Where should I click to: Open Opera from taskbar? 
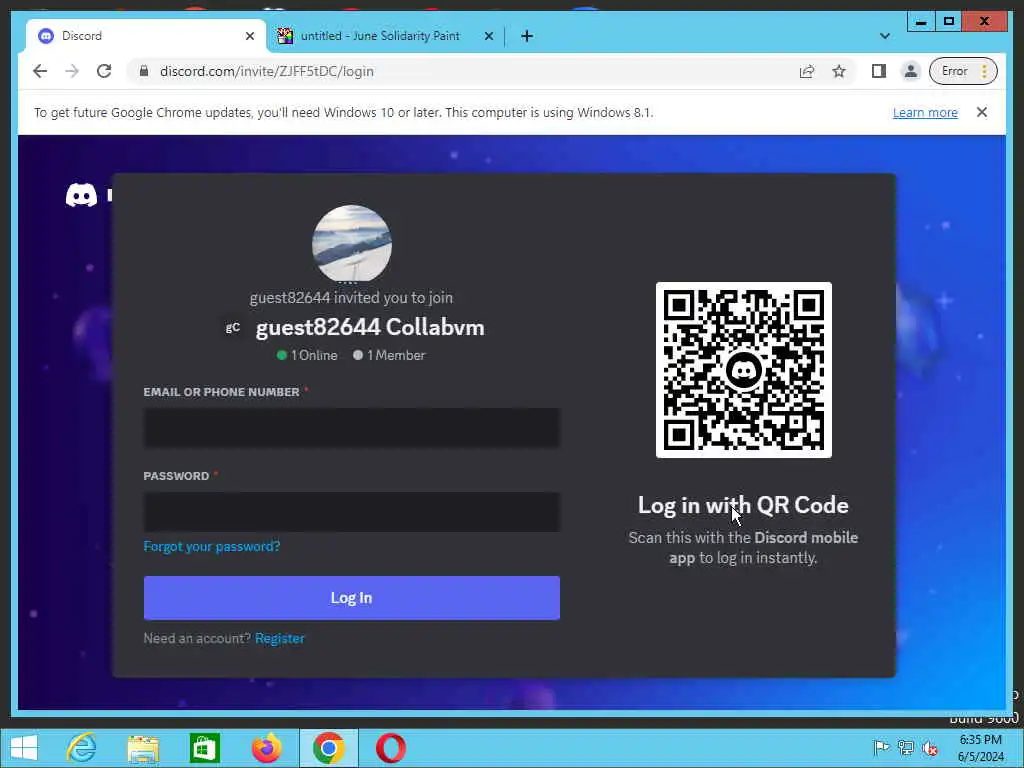391,748
